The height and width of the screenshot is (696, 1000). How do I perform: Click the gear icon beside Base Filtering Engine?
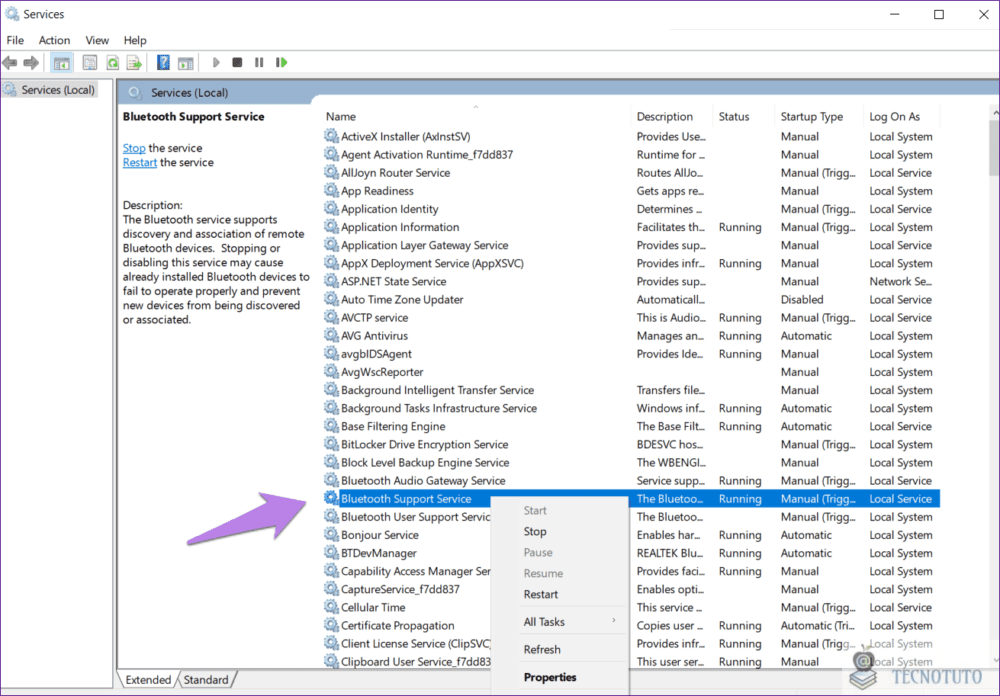point(330,426)
